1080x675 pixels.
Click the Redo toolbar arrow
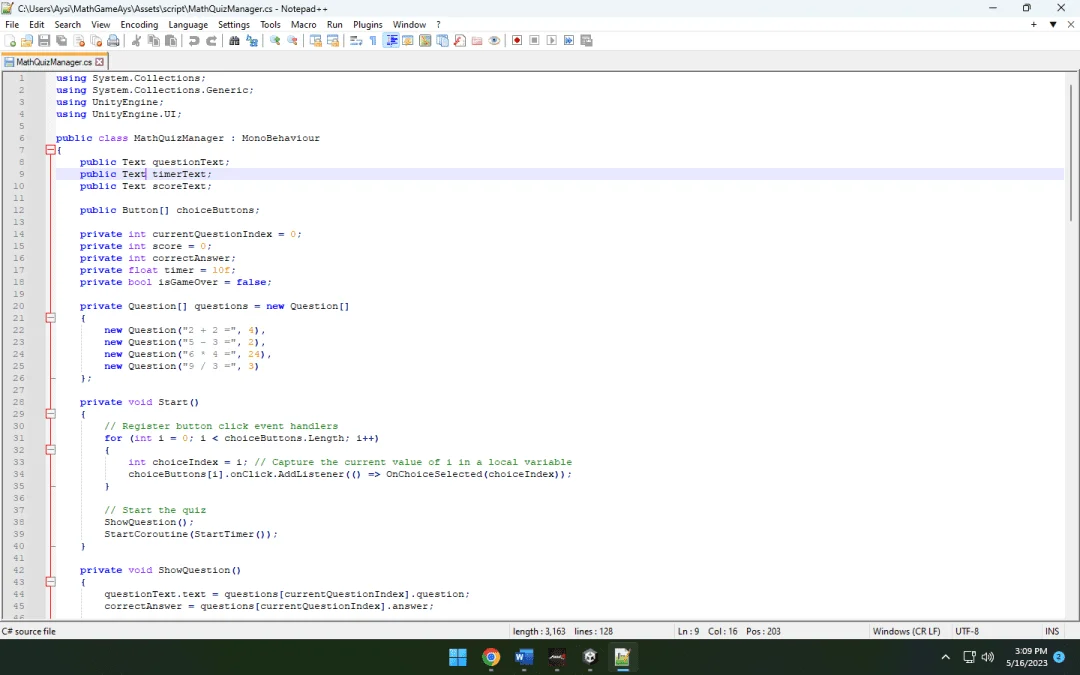click(211, 41)
